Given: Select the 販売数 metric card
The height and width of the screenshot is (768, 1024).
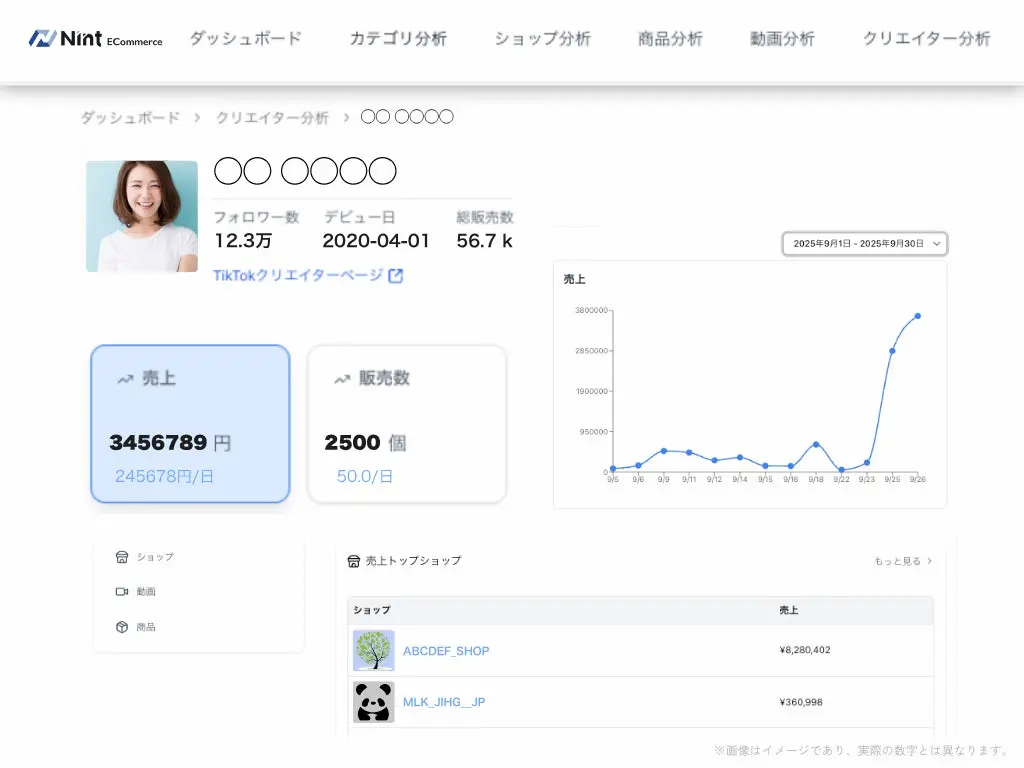Looking at the screenshot, I should [x=407, y=424].
